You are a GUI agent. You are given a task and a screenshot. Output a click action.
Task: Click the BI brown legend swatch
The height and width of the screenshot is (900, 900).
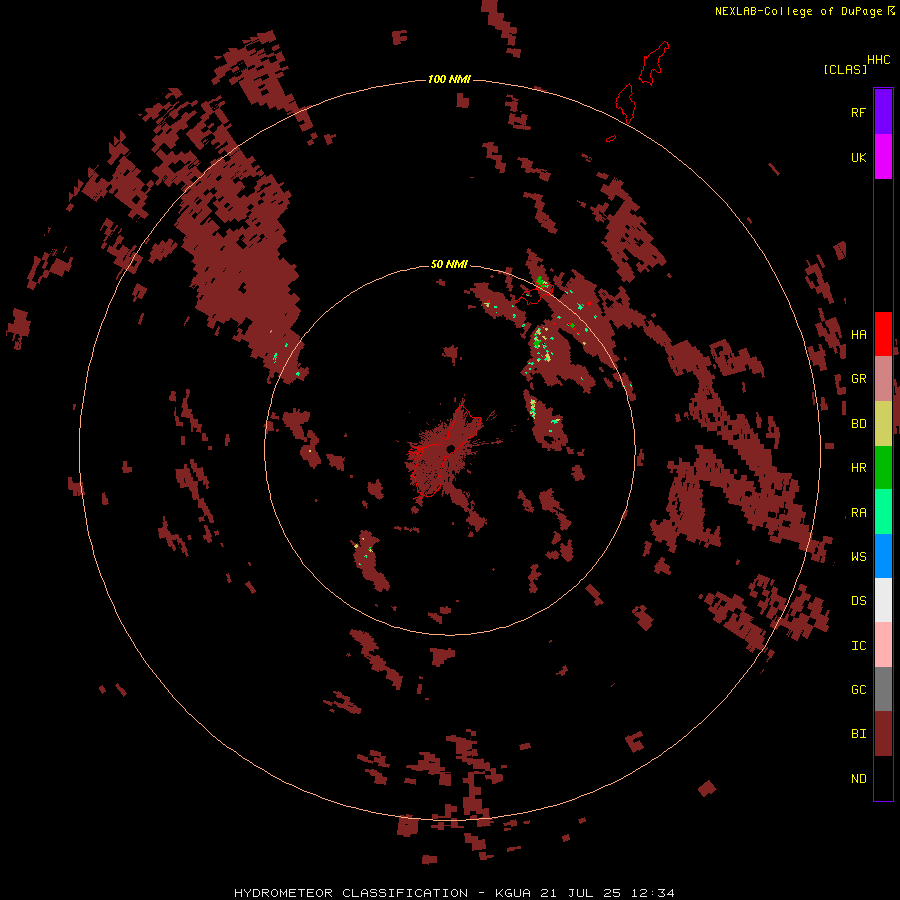[x=883, y=734]
